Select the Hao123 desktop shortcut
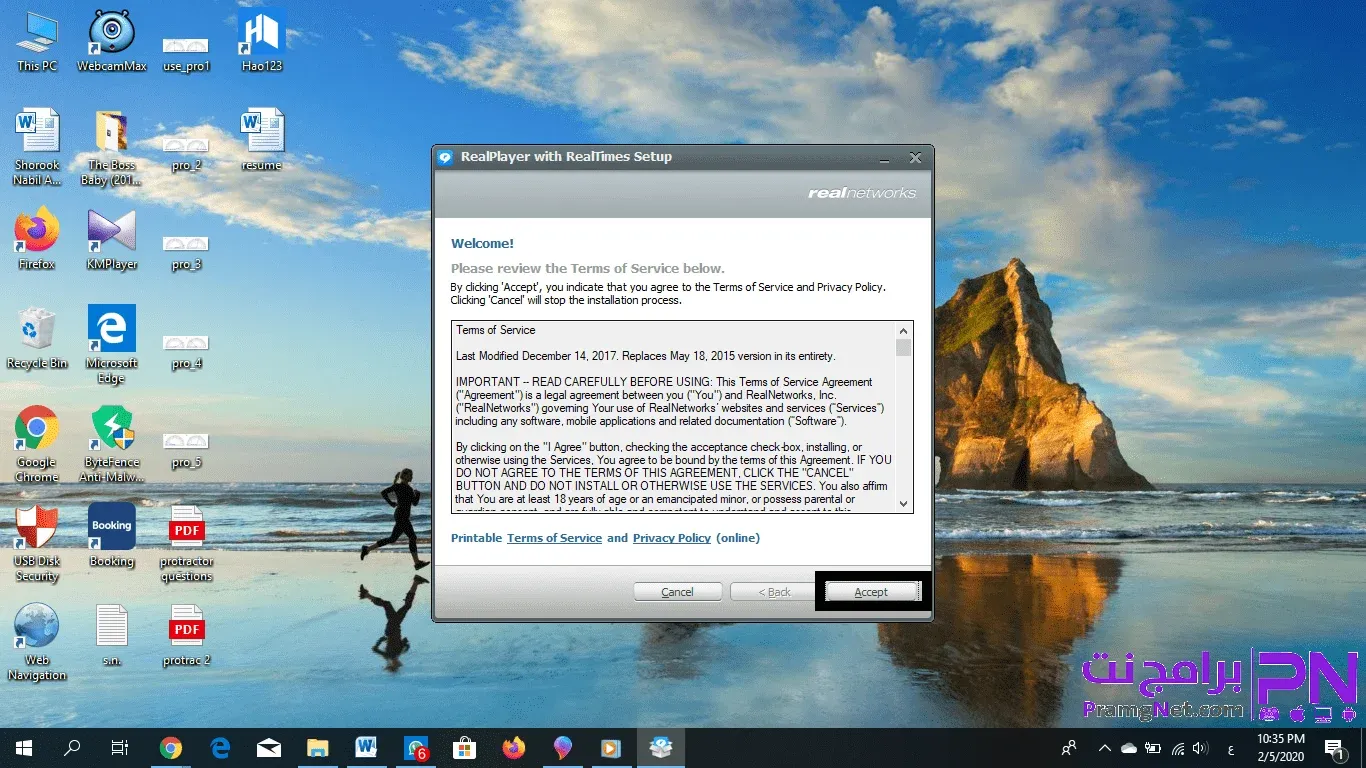1366x768 pixels. [x=262, y=42]
